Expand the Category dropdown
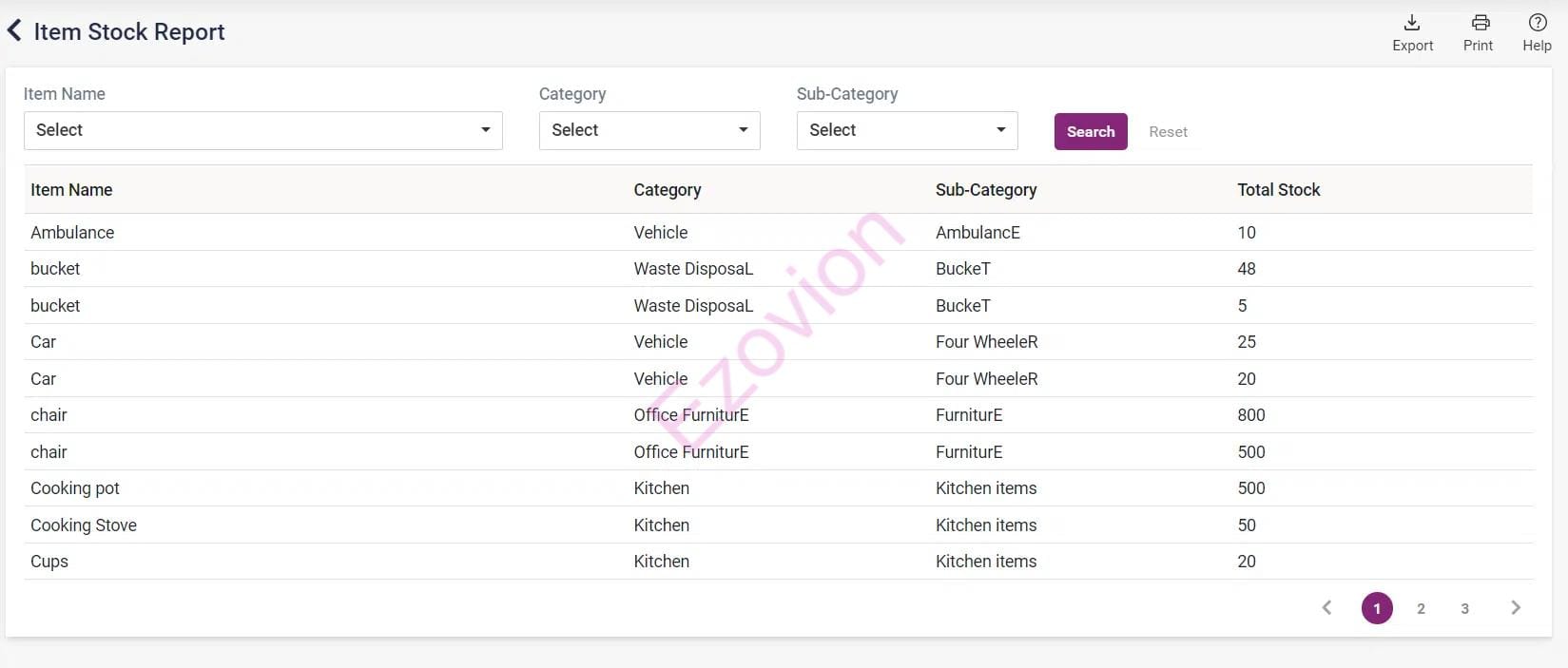Screen dimensions: 1568x668 pos(648,130)
